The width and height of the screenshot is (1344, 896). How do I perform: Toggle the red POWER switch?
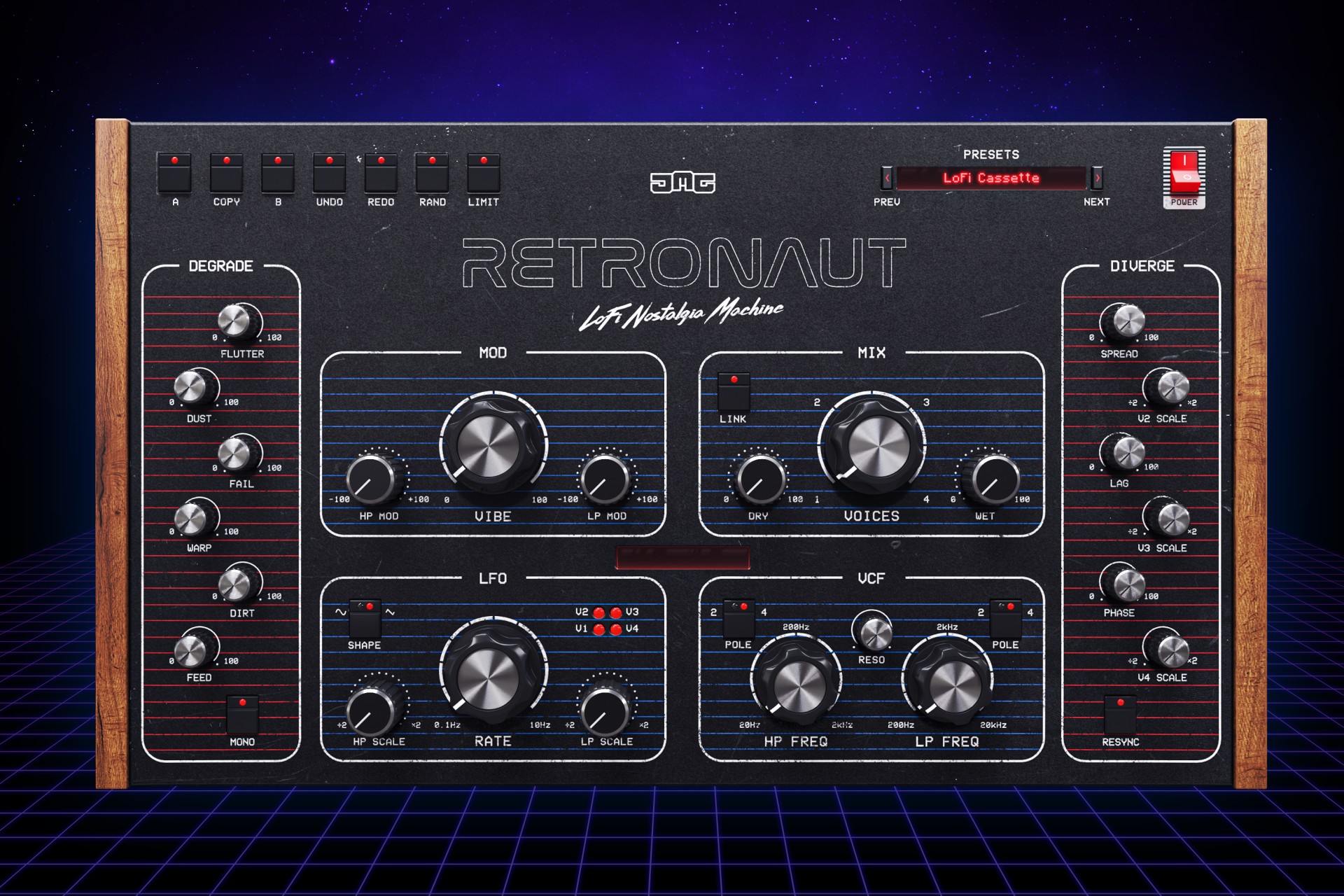pos(1184,173)
